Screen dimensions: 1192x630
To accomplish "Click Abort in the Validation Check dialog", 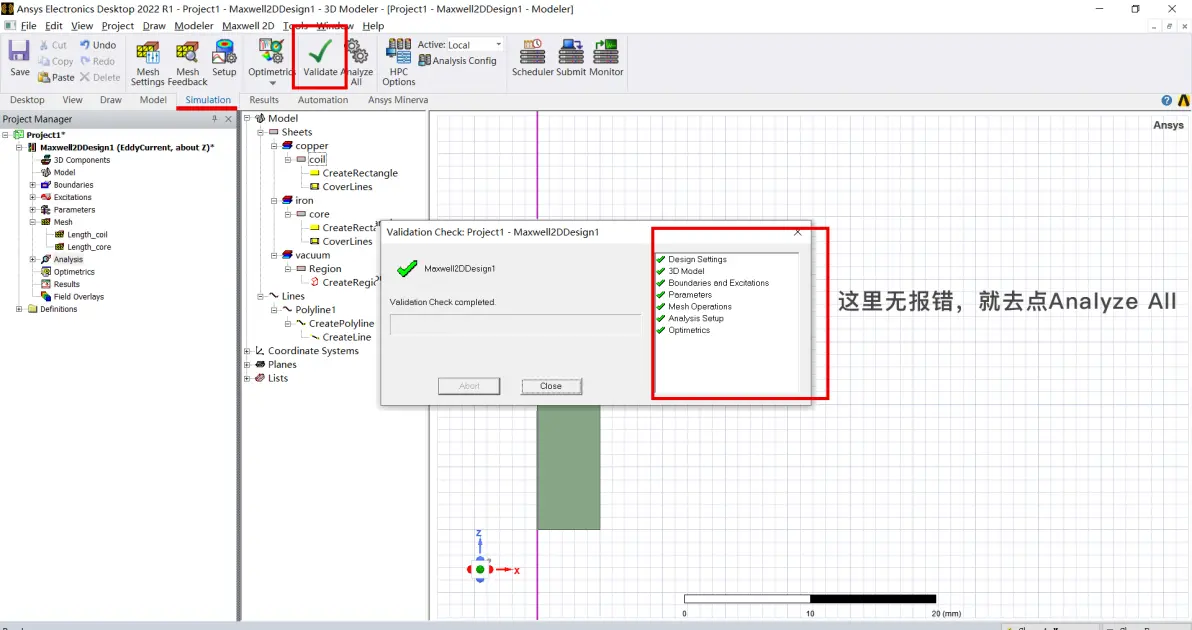I will click(469, 386).
